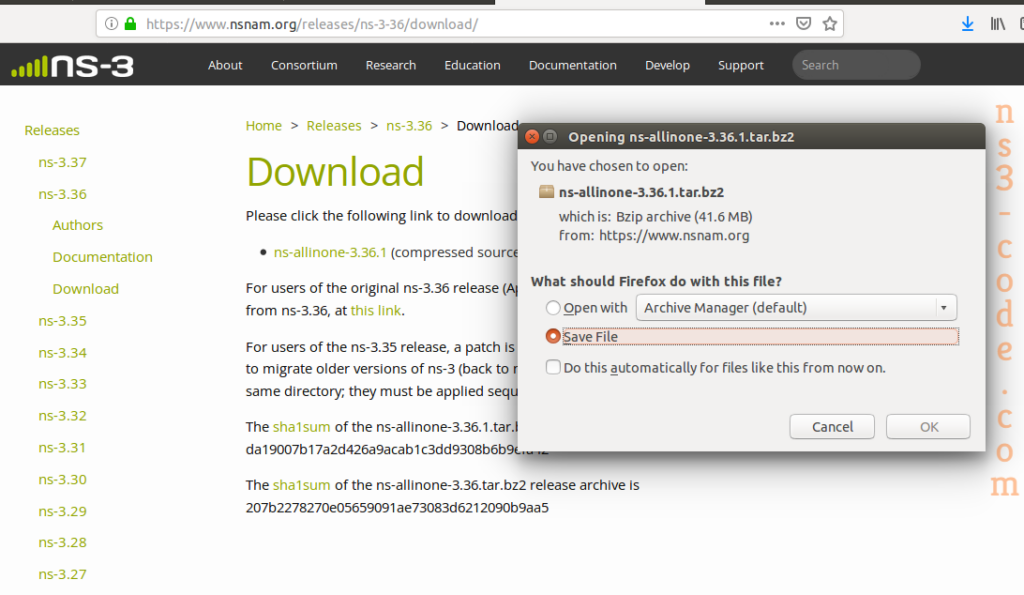Click the archive file icon in the dialog

(546, 191)
